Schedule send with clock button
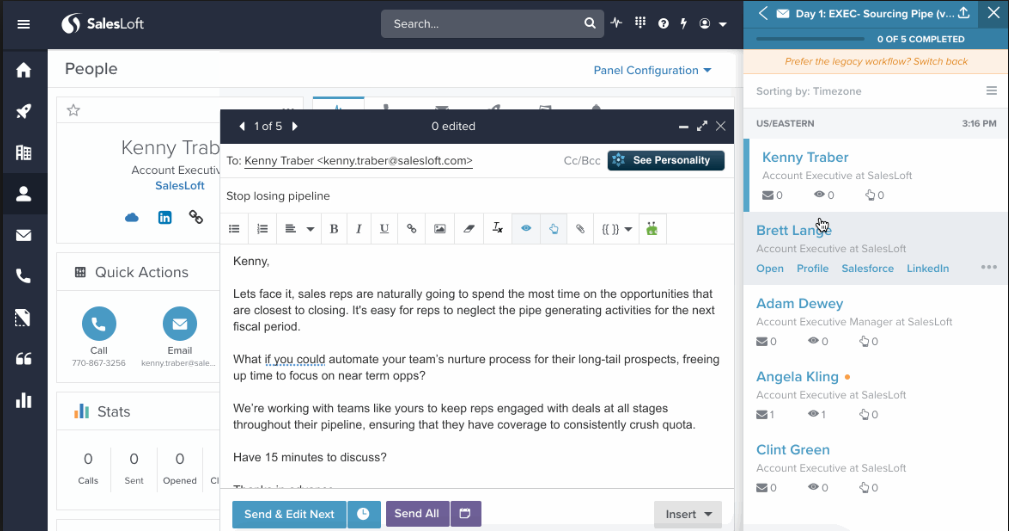Screen dimensions: 1009x531 [x=364, y=514]
